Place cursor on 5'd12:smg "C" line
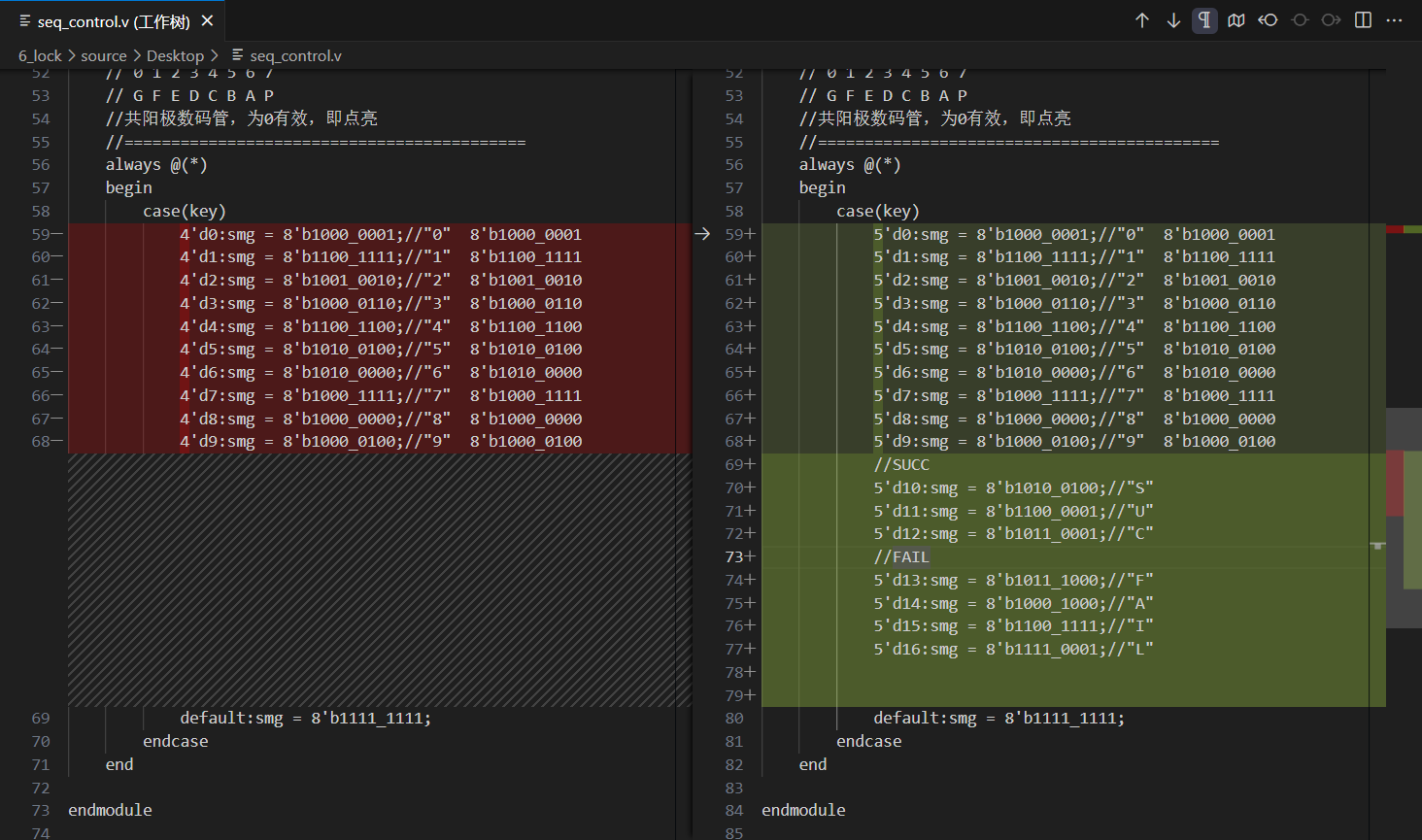 click(x=1013, y=534)
